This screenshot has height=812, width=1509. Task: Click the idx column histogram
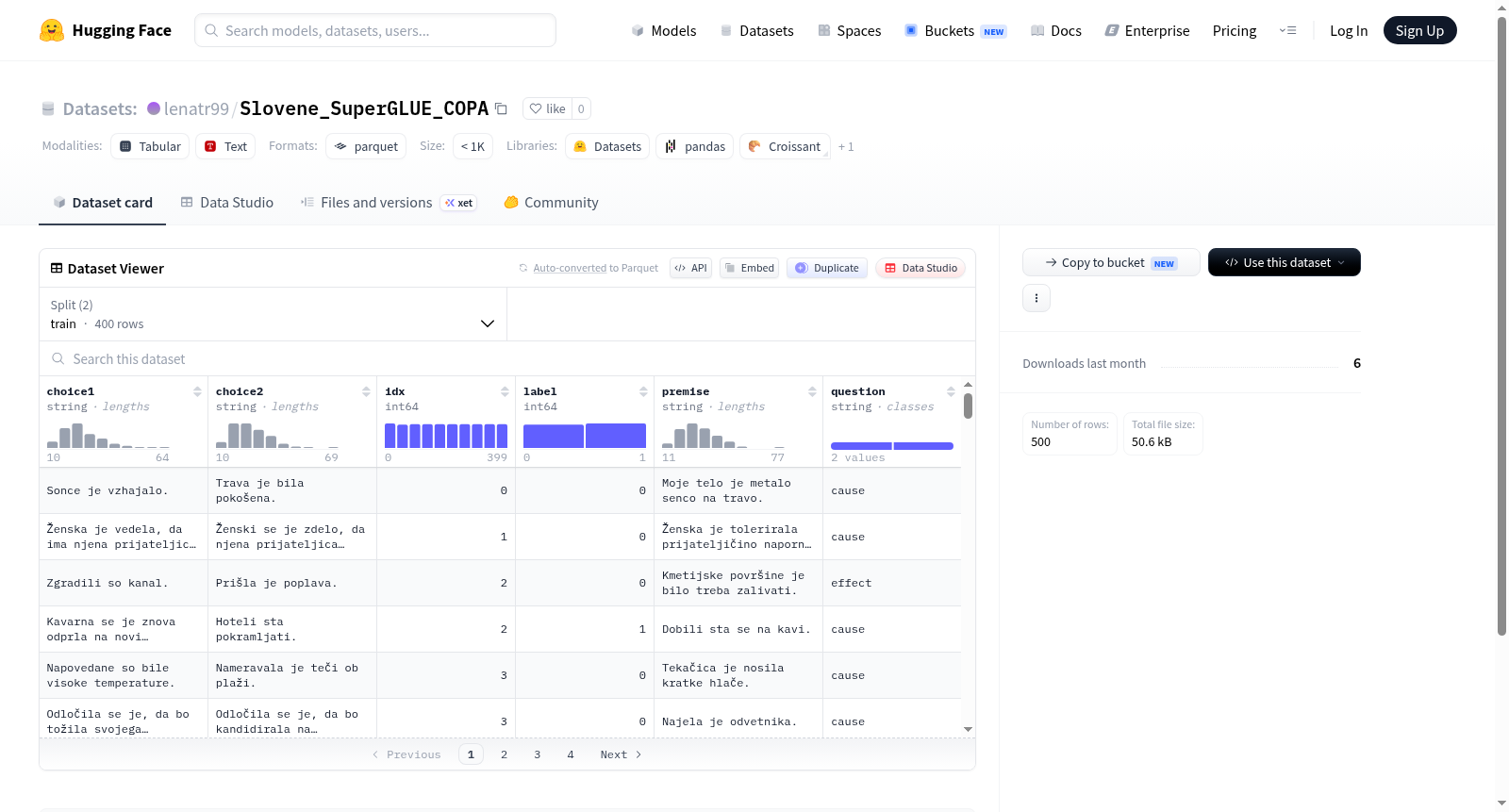tap(446, 436)
